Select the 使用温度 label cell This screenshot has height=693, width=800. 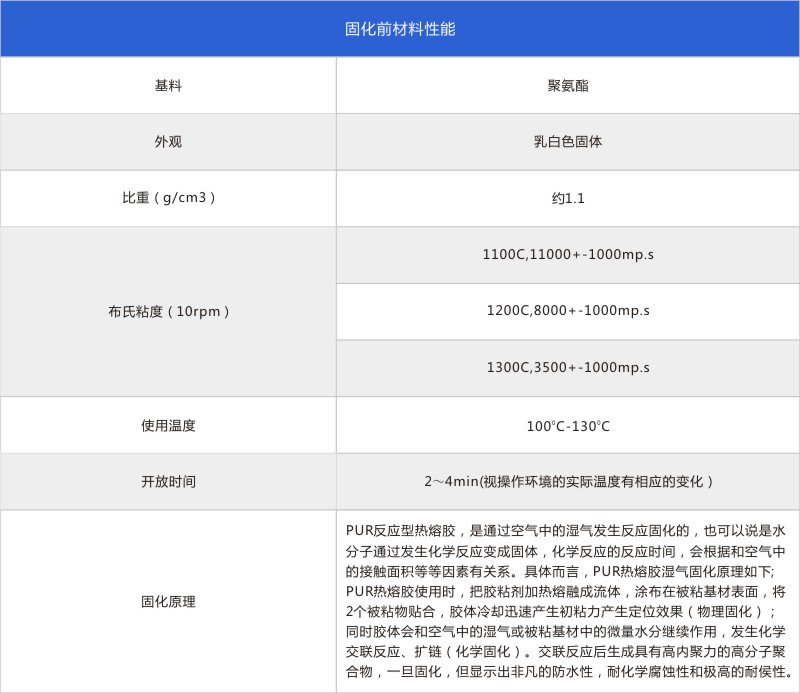tap(168, 425)
